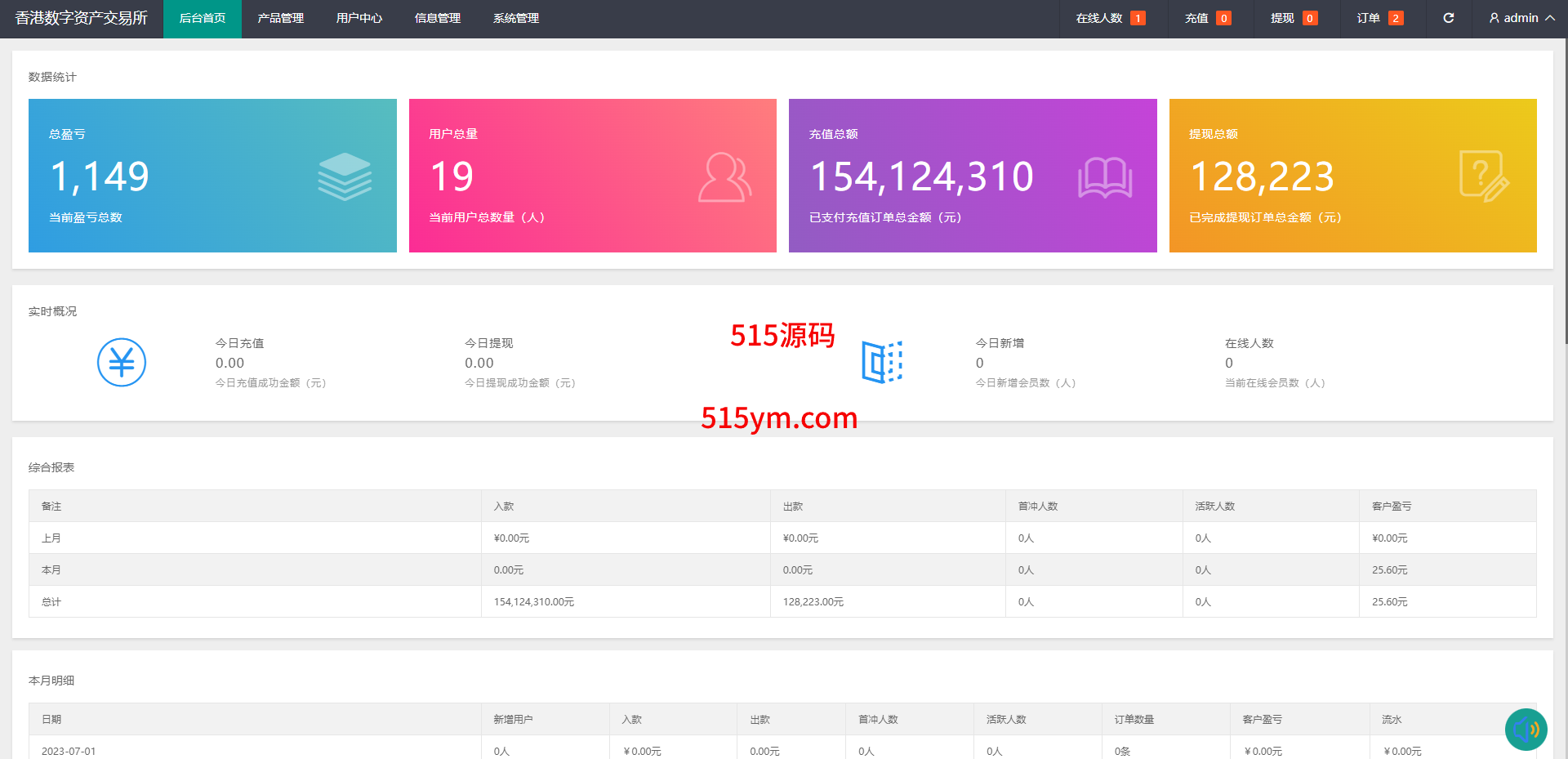Click 在线人数 indicator in header
1568x759 pixels.
(x=1110, y=18)
